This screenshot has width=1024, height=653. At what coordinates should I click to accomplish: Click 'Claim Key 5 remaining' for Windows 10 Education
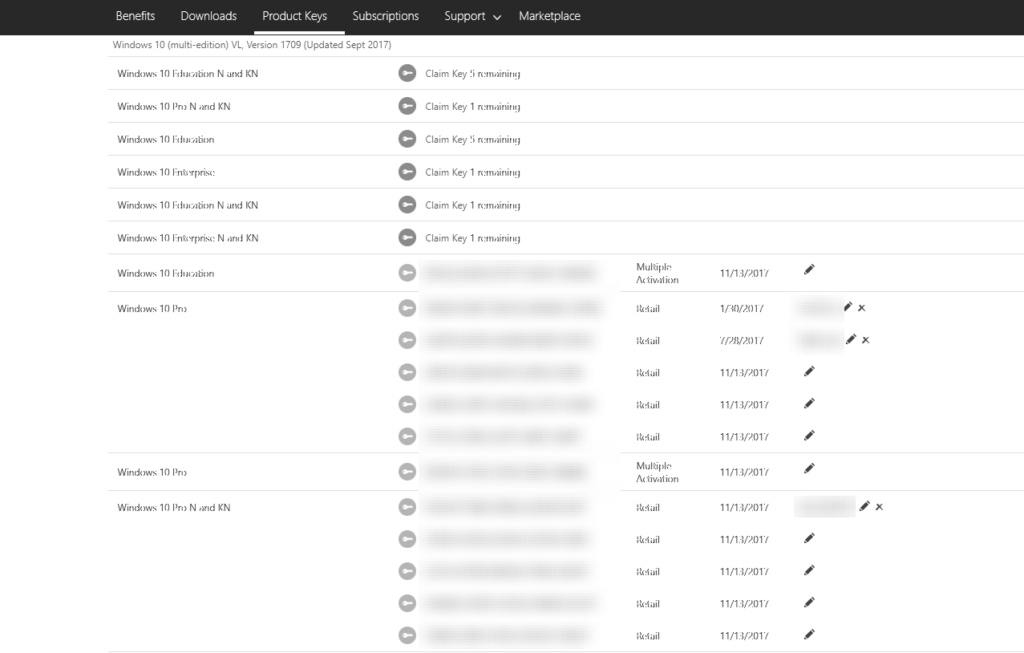[472, 139]
